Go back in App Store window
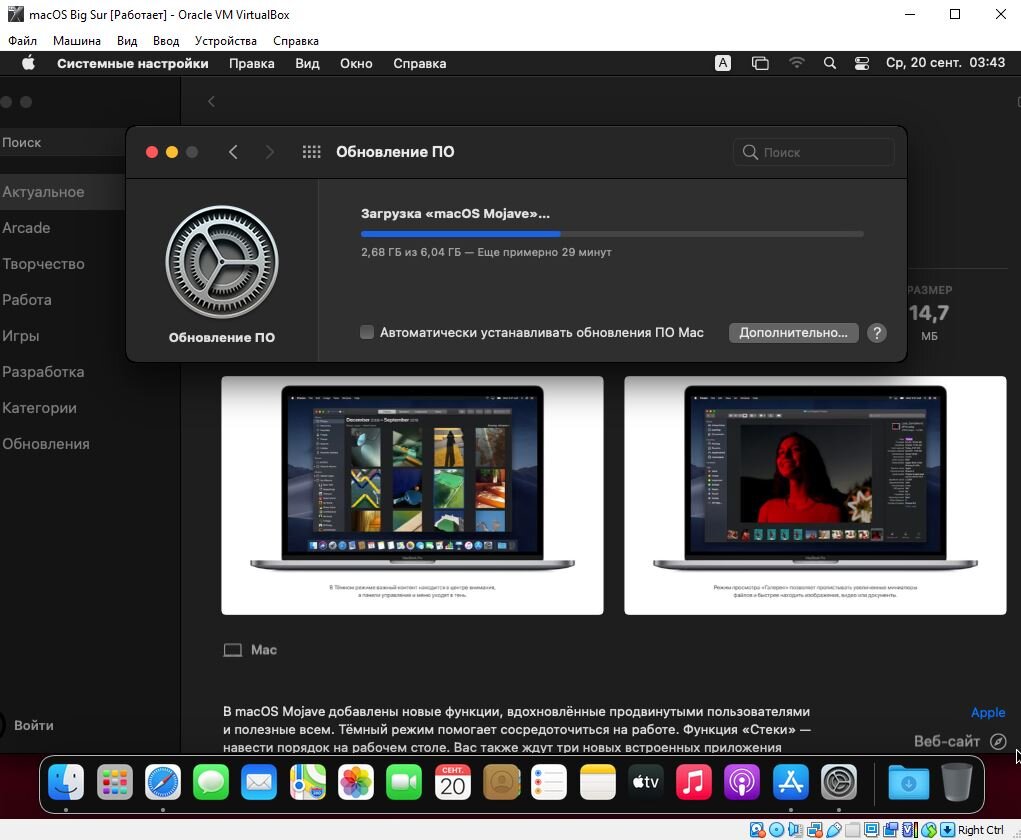The width and height of the screenshot is (1021, 840). [211, 102]
